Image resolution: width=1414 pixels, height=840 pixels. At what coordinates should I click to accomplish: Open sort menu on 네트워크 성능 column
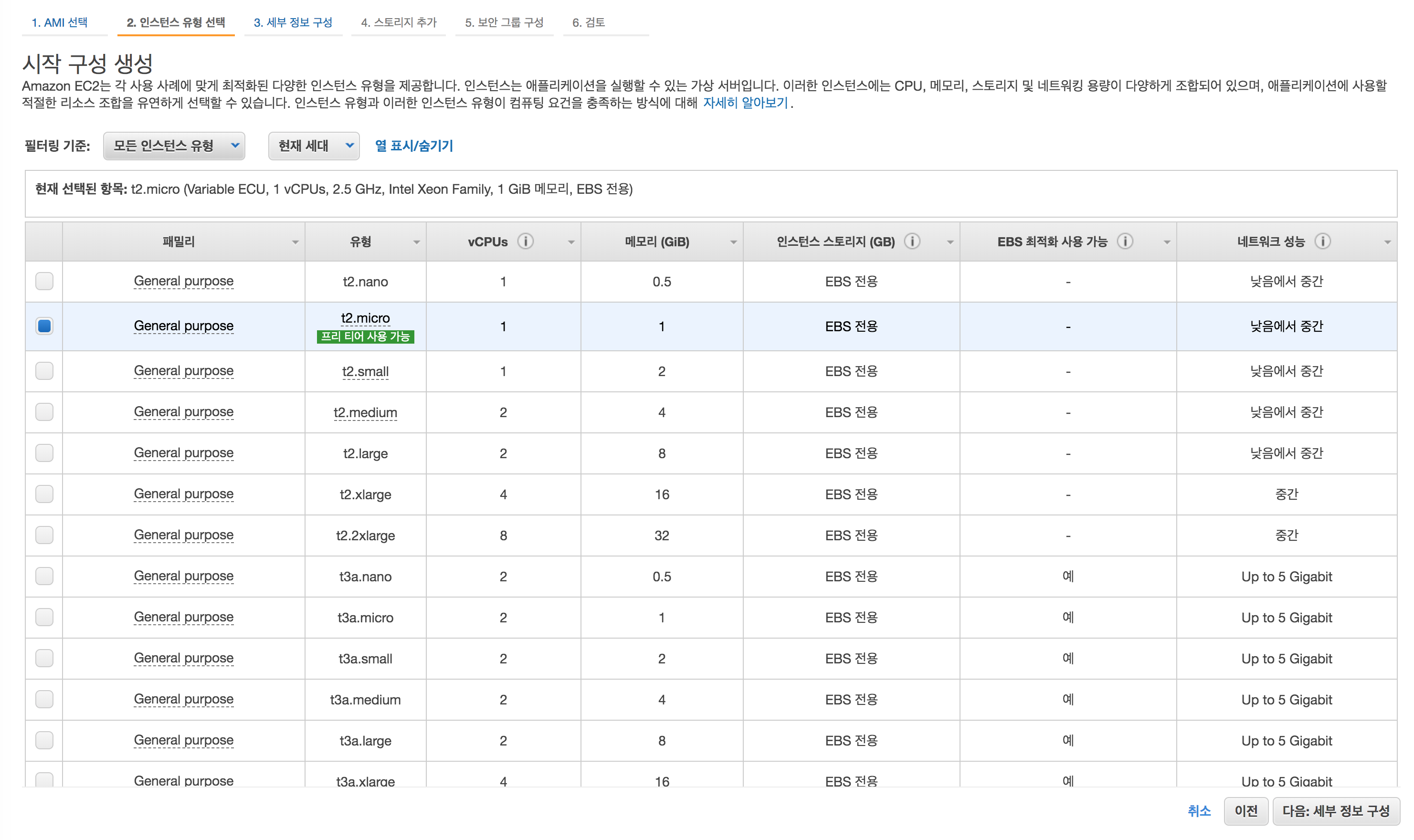coord(1387,242)
